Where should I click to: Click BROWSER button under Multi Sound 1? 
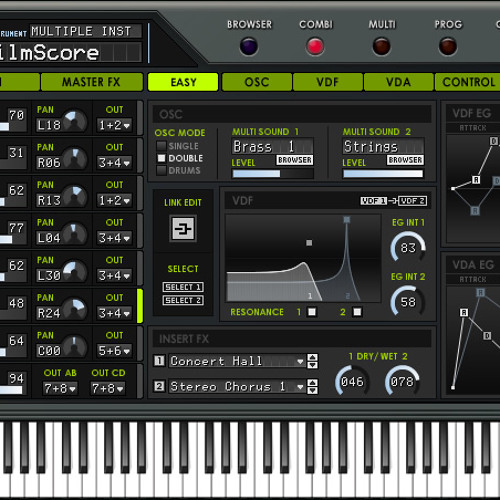pyautogui.click(x=295, y=160)
